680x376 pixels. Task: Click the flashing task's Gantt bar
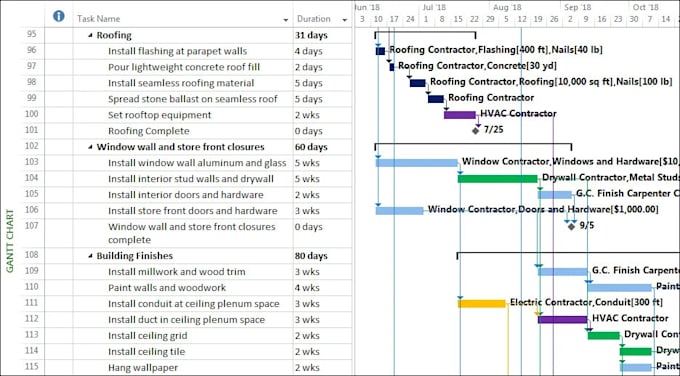pyautogui.click(x=380, y=51)
